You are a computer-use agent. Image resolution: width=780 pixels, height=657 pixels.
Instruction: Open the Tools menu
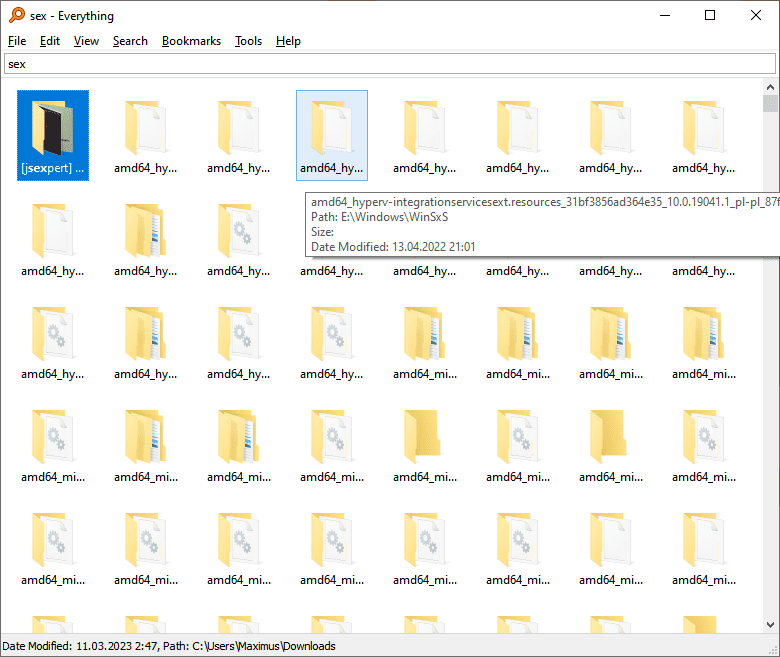[248, 41]
